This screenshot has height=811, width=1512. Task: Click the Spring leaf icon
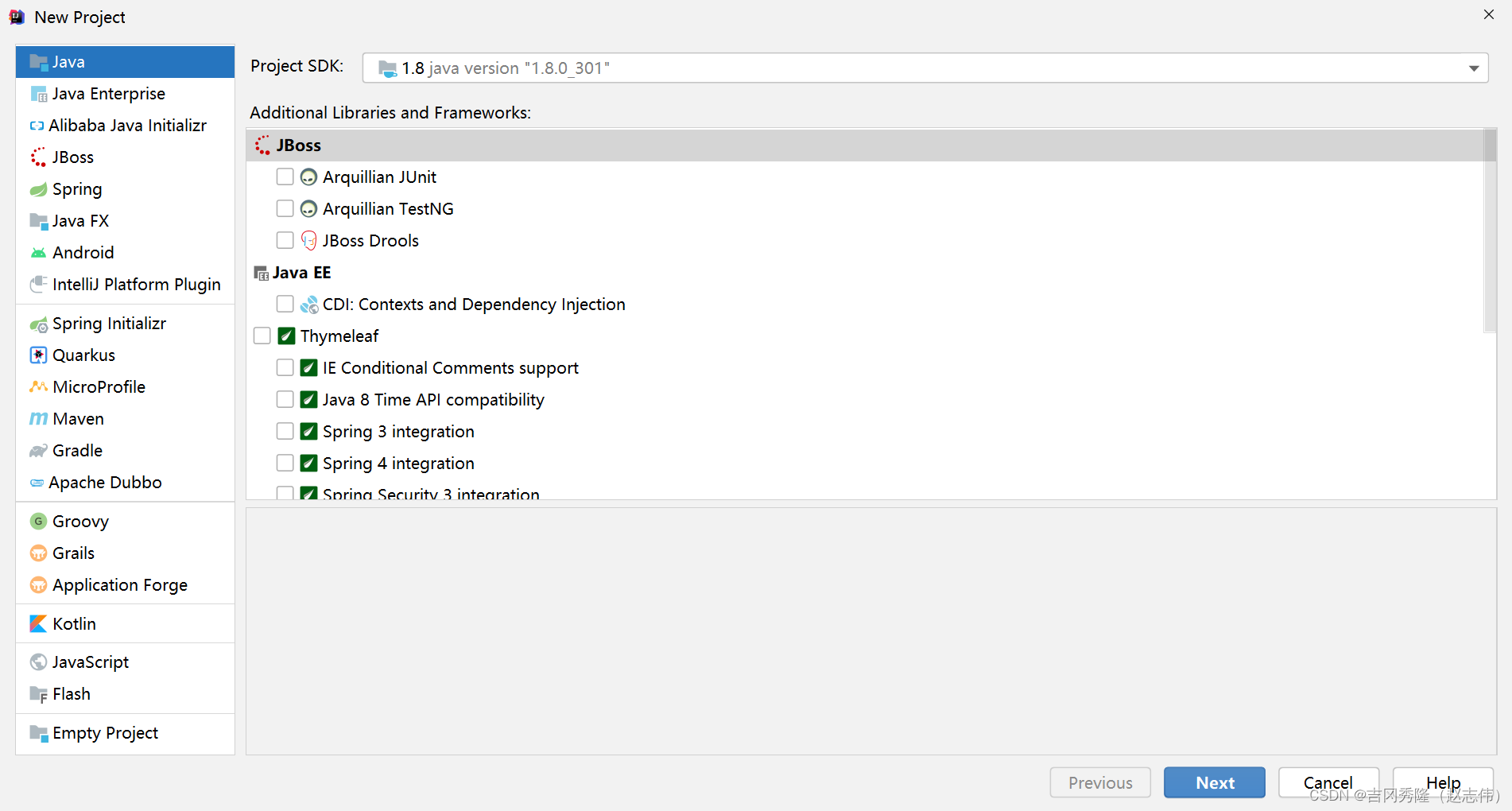coord(38,189)
